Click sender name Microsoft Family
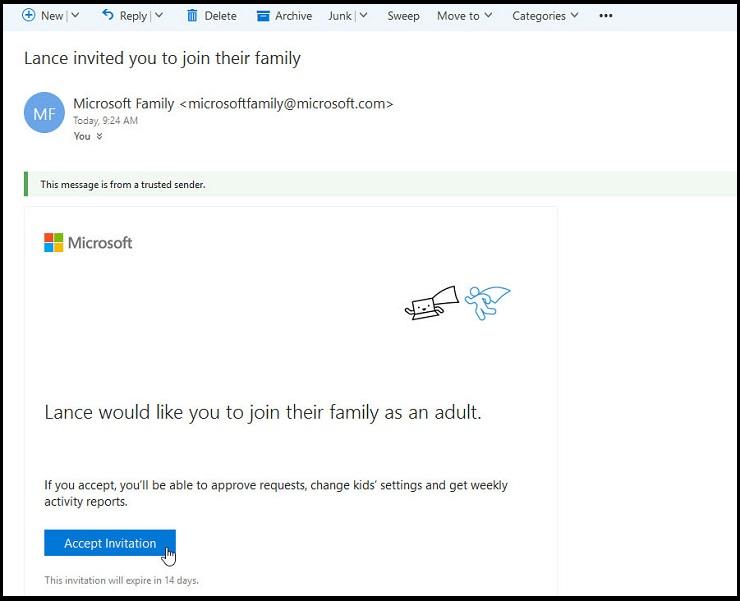Screen dimensions: 740x601 124,103
